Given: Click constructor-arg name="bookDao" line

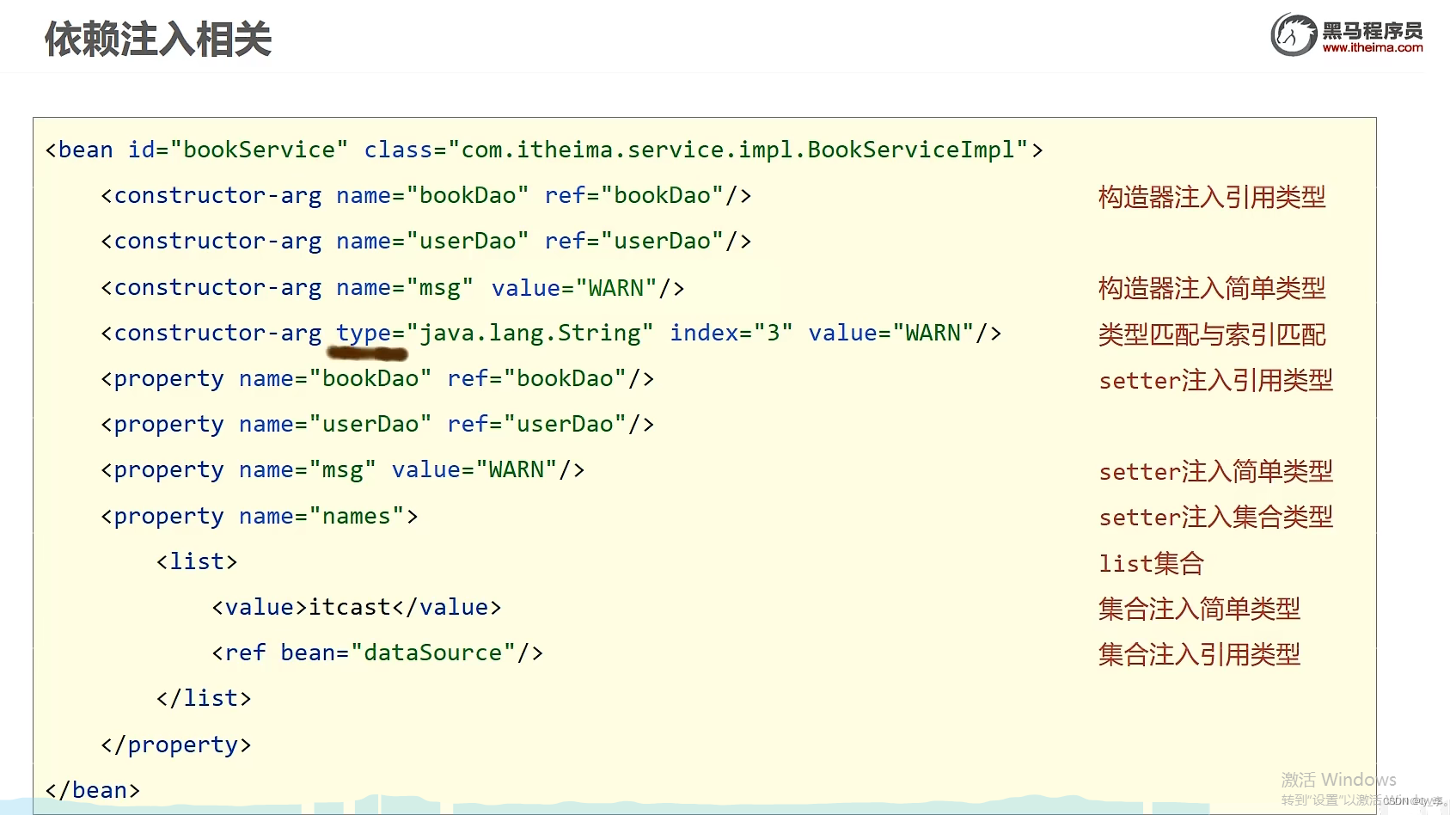Looking at the screenshot, I should pos(426,196).
